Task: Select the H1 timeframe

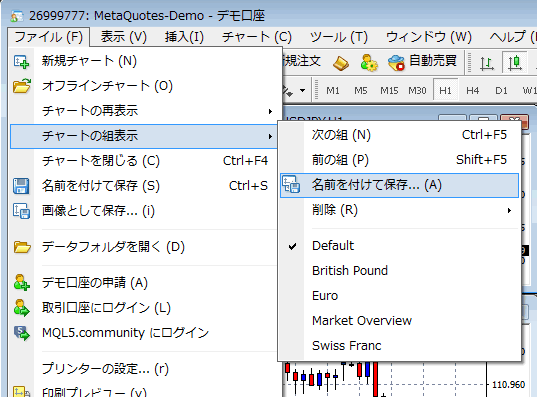Action: (x=445, y=91)
